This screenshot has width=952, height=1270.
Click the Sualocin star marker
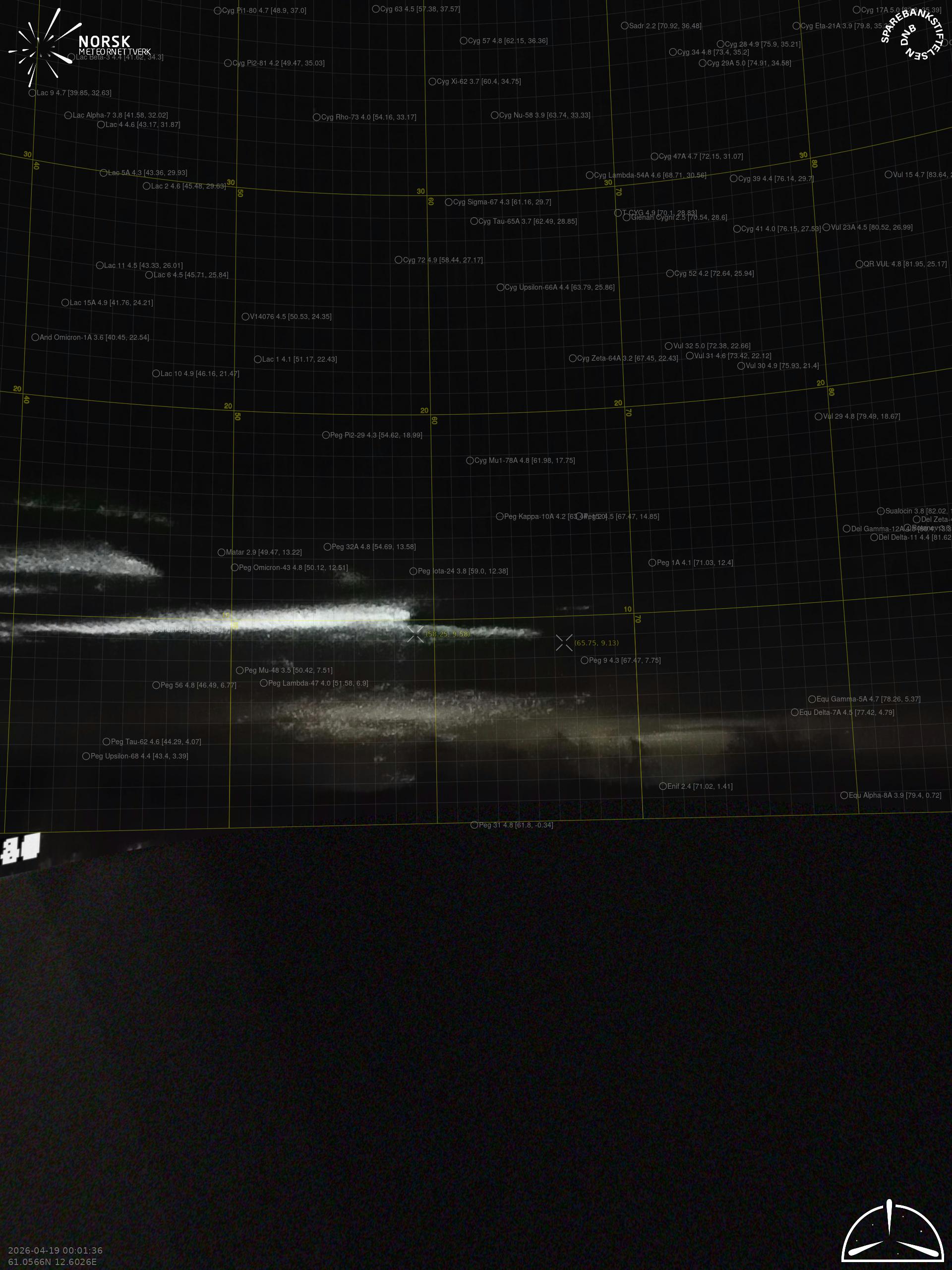click(881, 511)
